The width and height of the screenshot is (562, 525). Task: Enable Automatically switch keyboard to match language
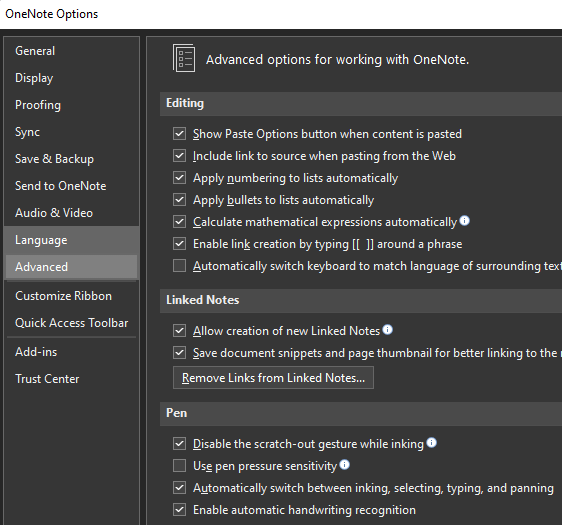[179, 266]
